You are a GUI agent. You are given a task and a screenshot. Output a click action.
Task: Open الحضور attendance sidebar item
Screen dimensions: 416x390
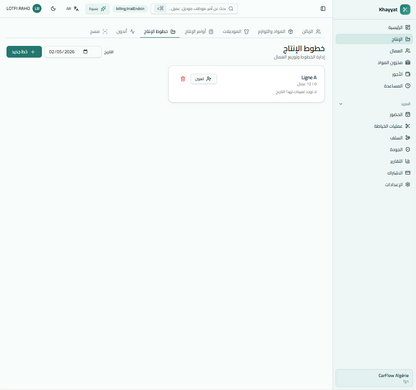(374, 114)
